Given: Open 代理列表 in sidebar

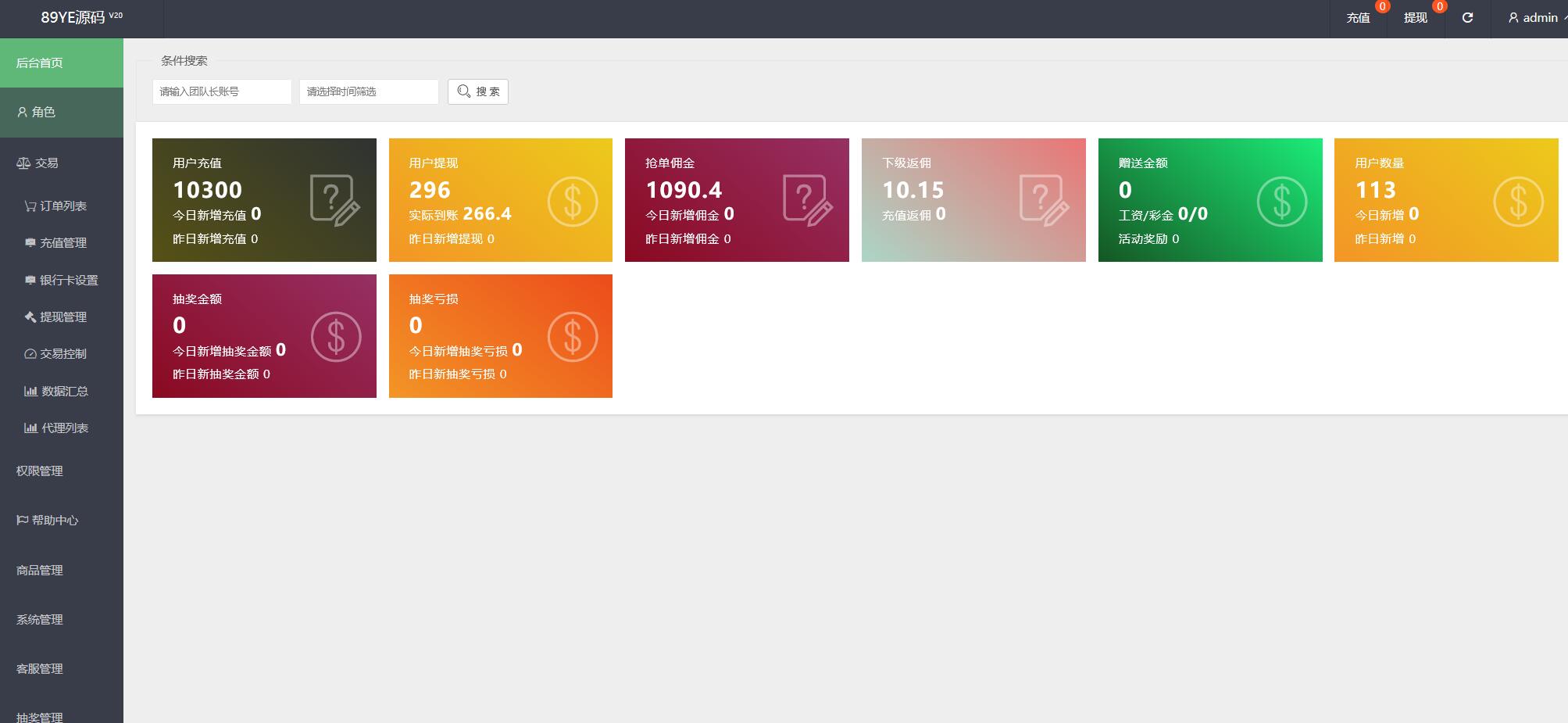Looking at the screenshot, I should [62, 428].
